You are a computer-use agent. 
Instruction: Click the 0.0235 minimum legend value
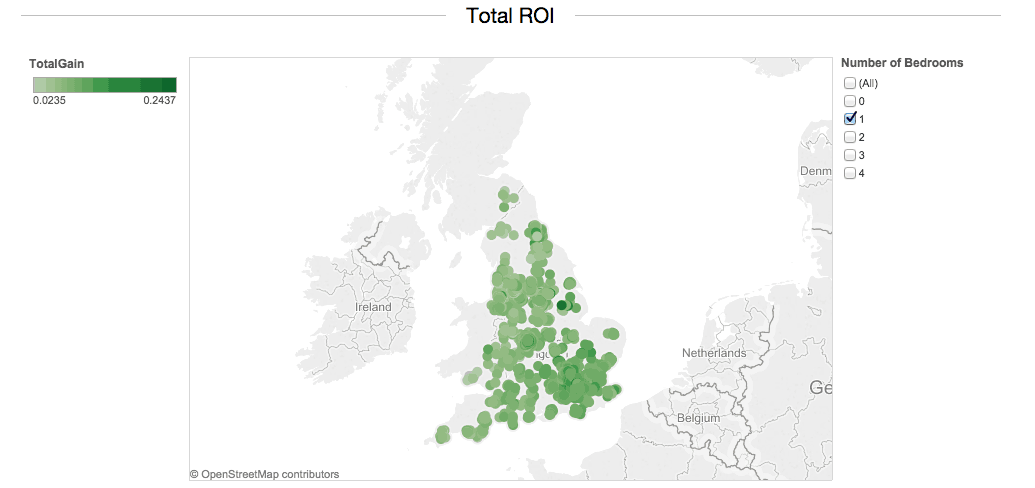click(x=49, y=100)
